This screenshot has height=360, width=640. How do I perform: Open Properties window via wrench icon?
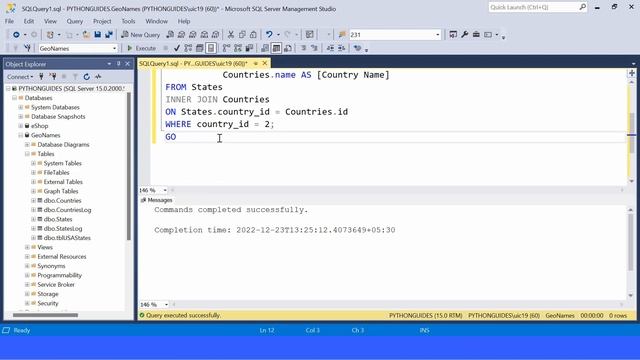click(464, 35)
